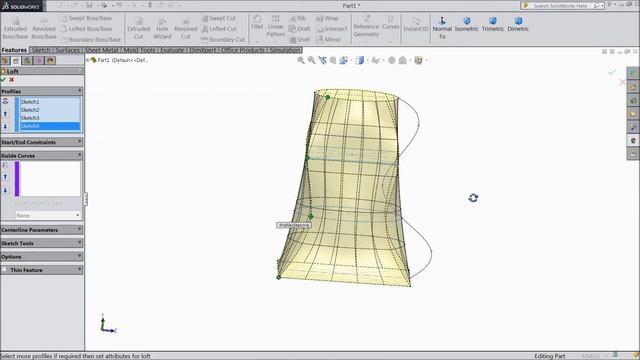Click the Wrap tool

tap(327, 18)
